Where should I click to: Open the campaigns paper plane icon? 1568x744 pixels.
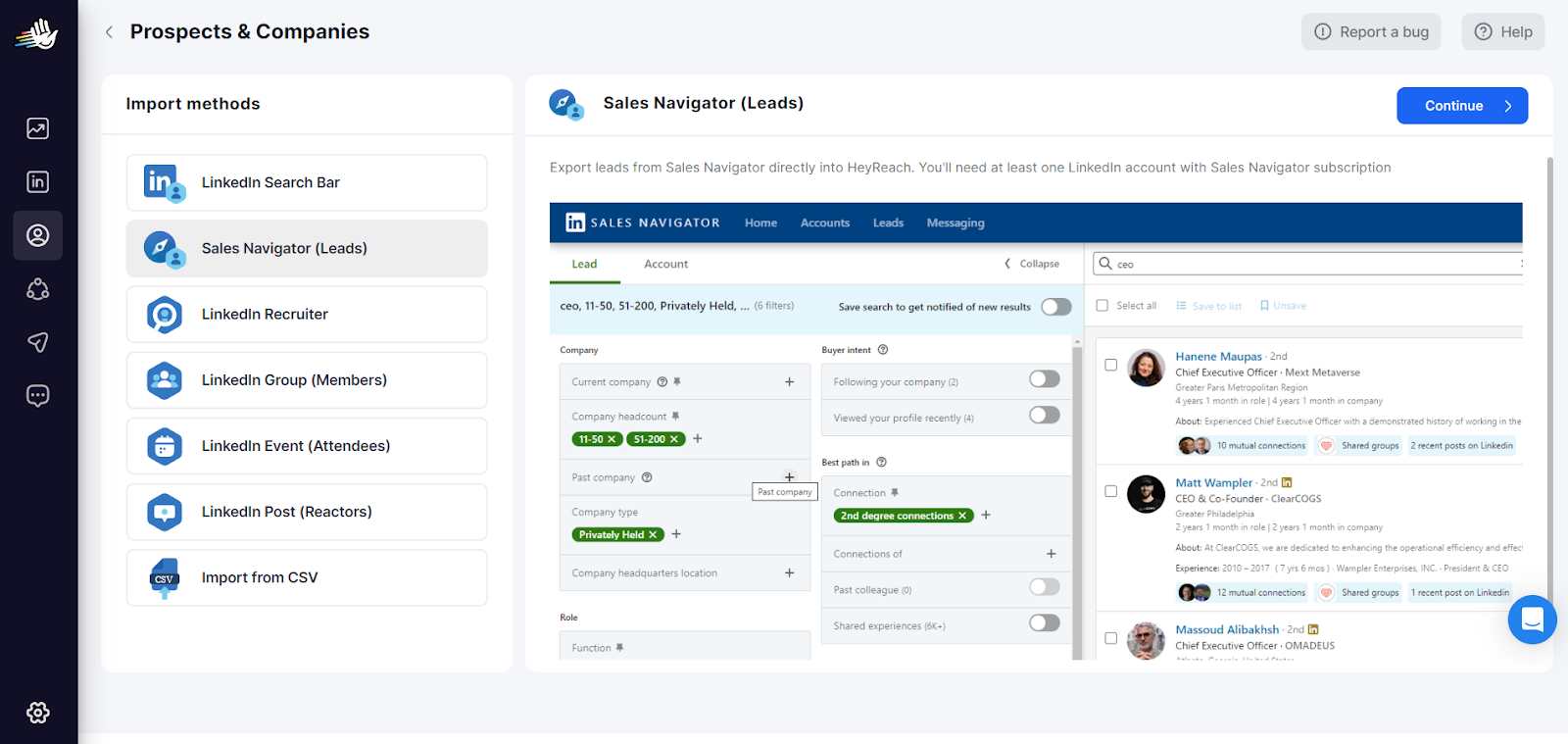pos(37,342)
